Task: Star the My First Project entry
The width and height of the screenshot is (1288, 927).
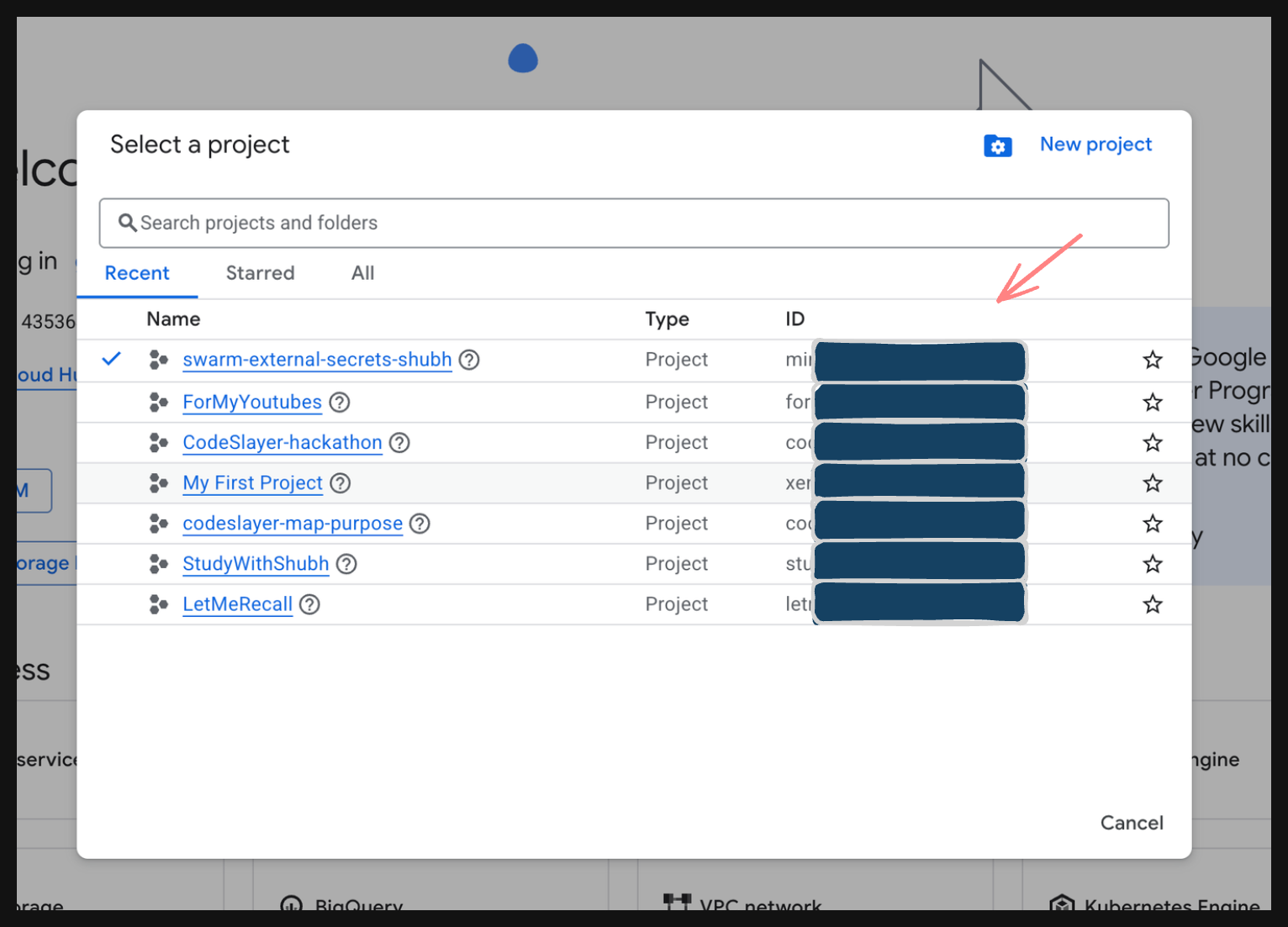Action: coord(1152,483)
